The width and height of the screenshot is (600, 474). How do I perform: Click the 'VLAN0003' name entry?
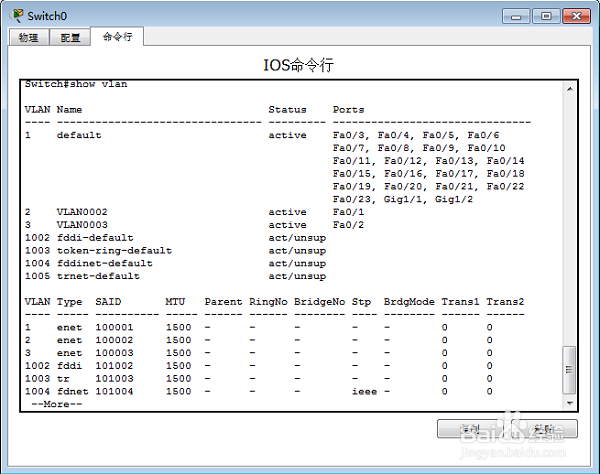[x=82, y=225]
